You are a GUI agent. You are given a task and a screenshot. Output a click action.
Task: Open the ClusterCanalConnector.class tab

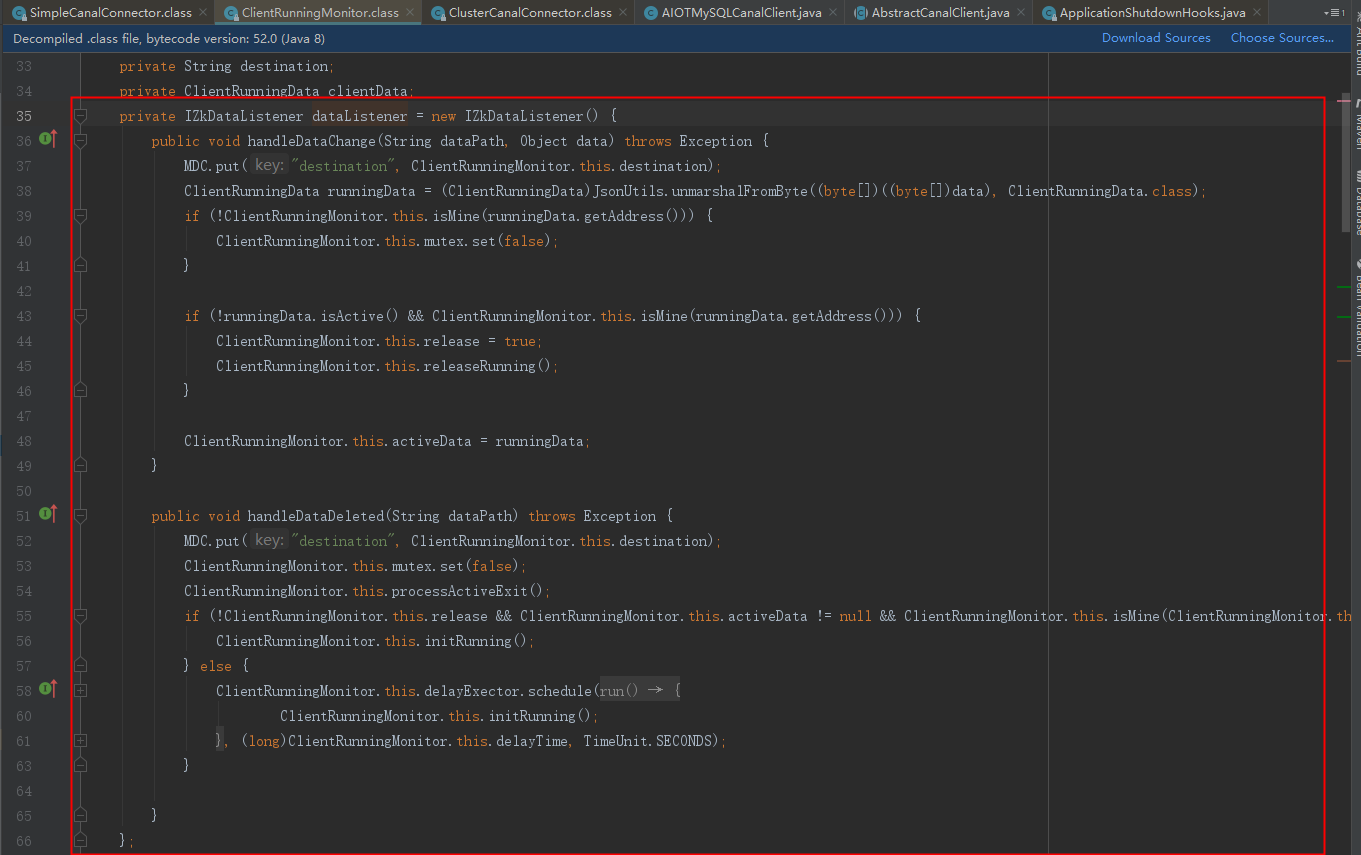point(530,13)
